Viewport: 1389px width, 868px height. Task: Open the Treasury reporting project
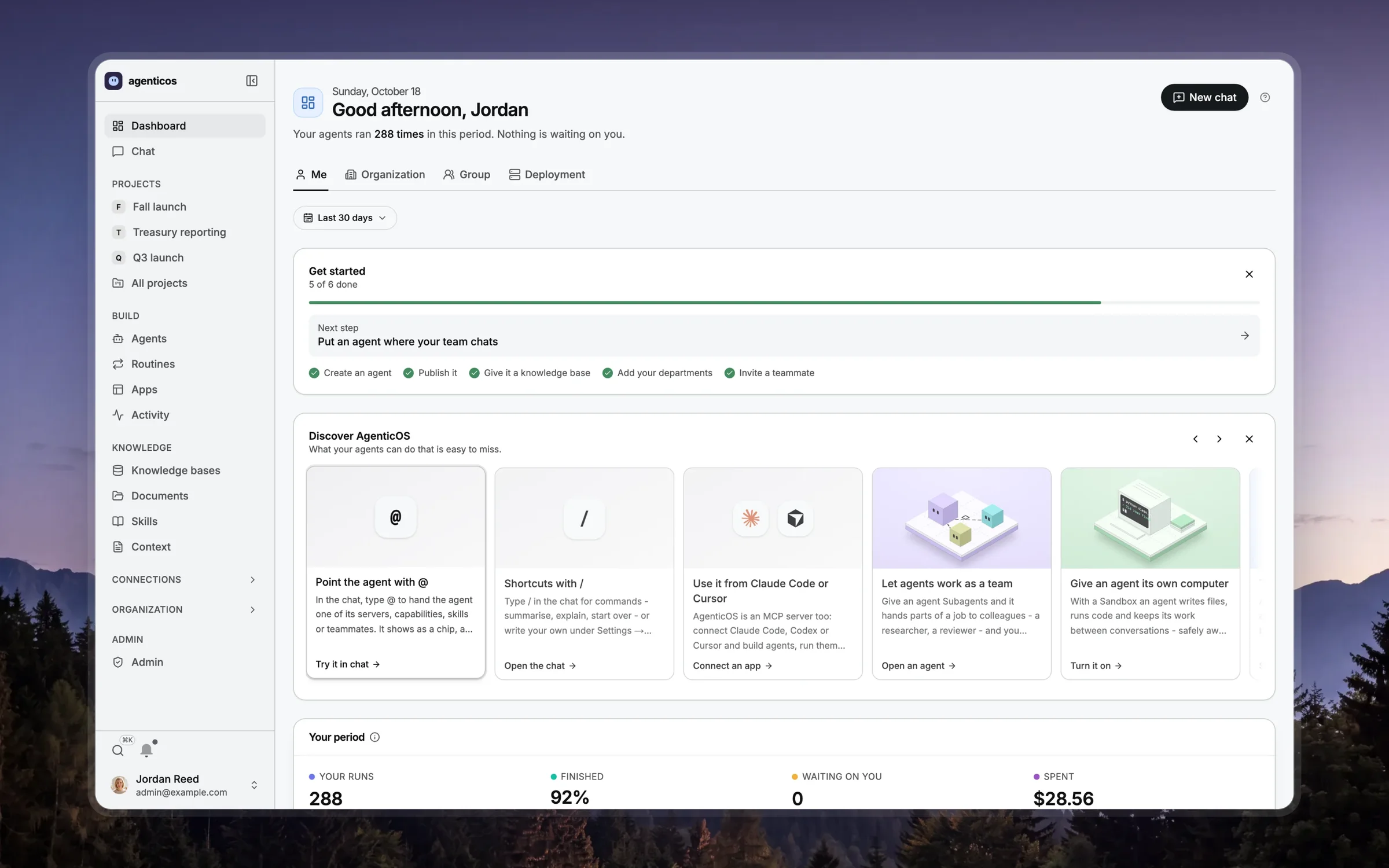coord(185,232)
